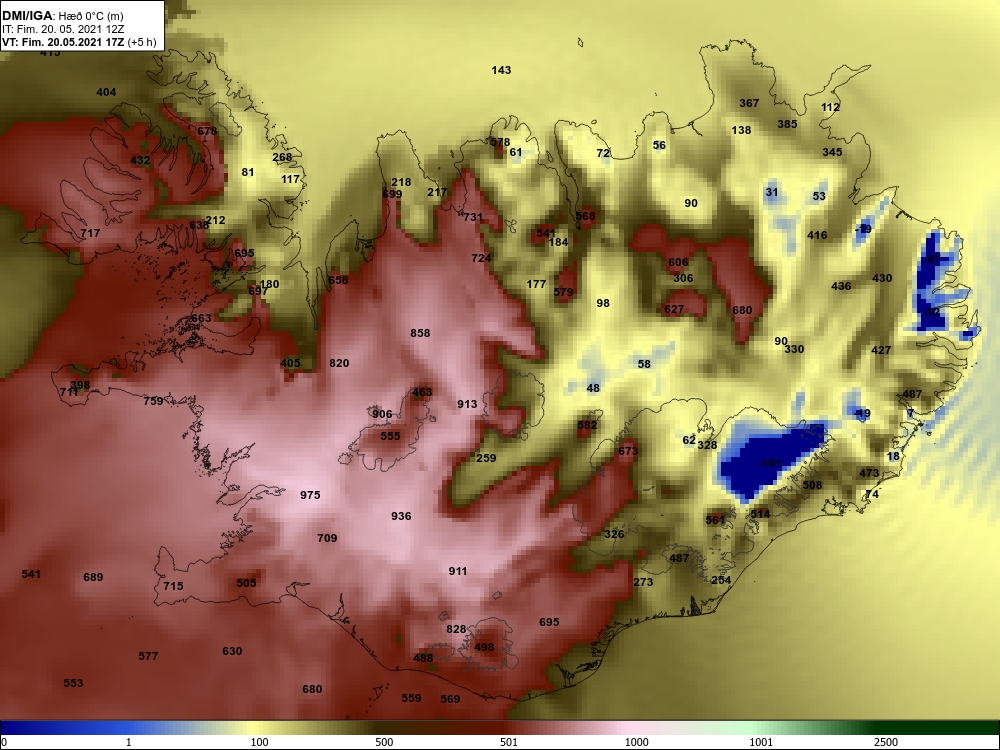Select the map value '858'

(x=420, y=333)
